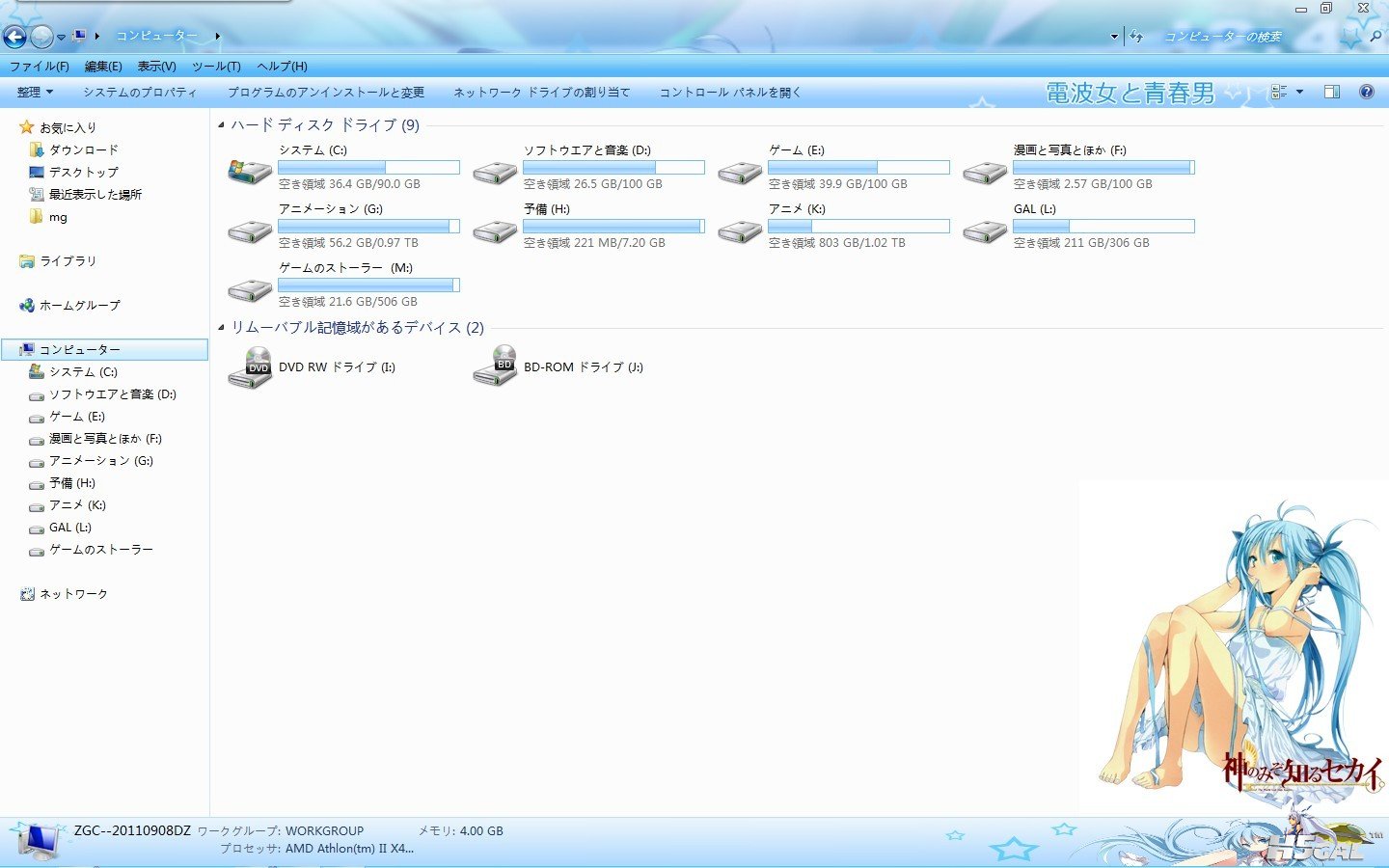Viewport: 1389px width, 868px height.
Task: Open 最近表示した場所 in the favorites list
Action: 95,195
